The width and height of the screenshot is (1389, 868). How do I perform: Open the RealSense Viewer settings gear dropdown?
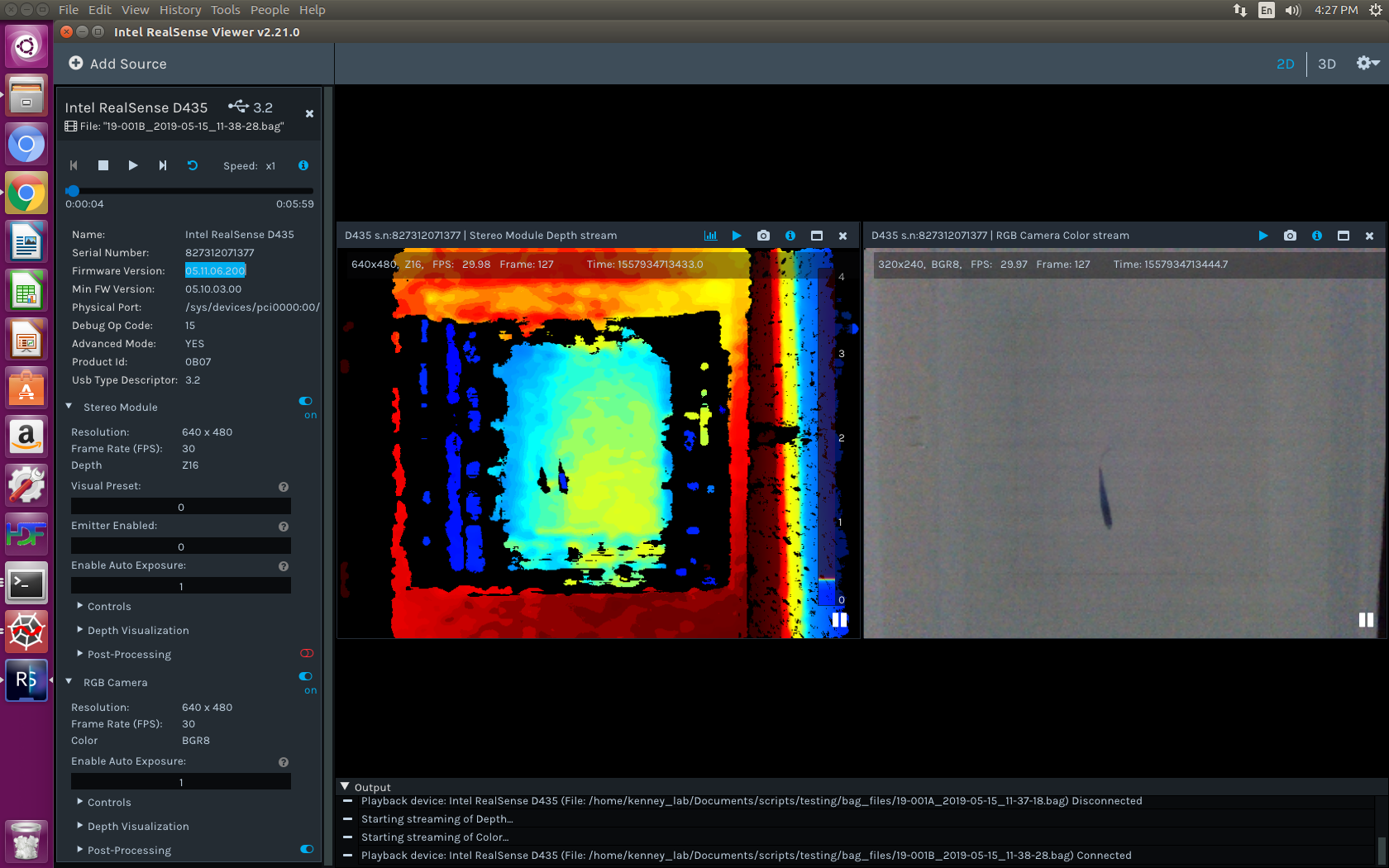pyautogui.click(x=1366, y=63)
